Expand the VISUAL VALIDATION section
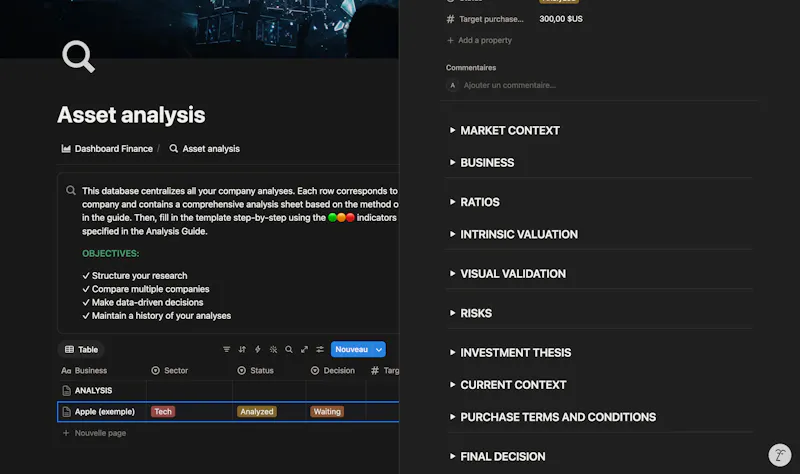Viewport: 800px width, 474px height. pos(452,273)
